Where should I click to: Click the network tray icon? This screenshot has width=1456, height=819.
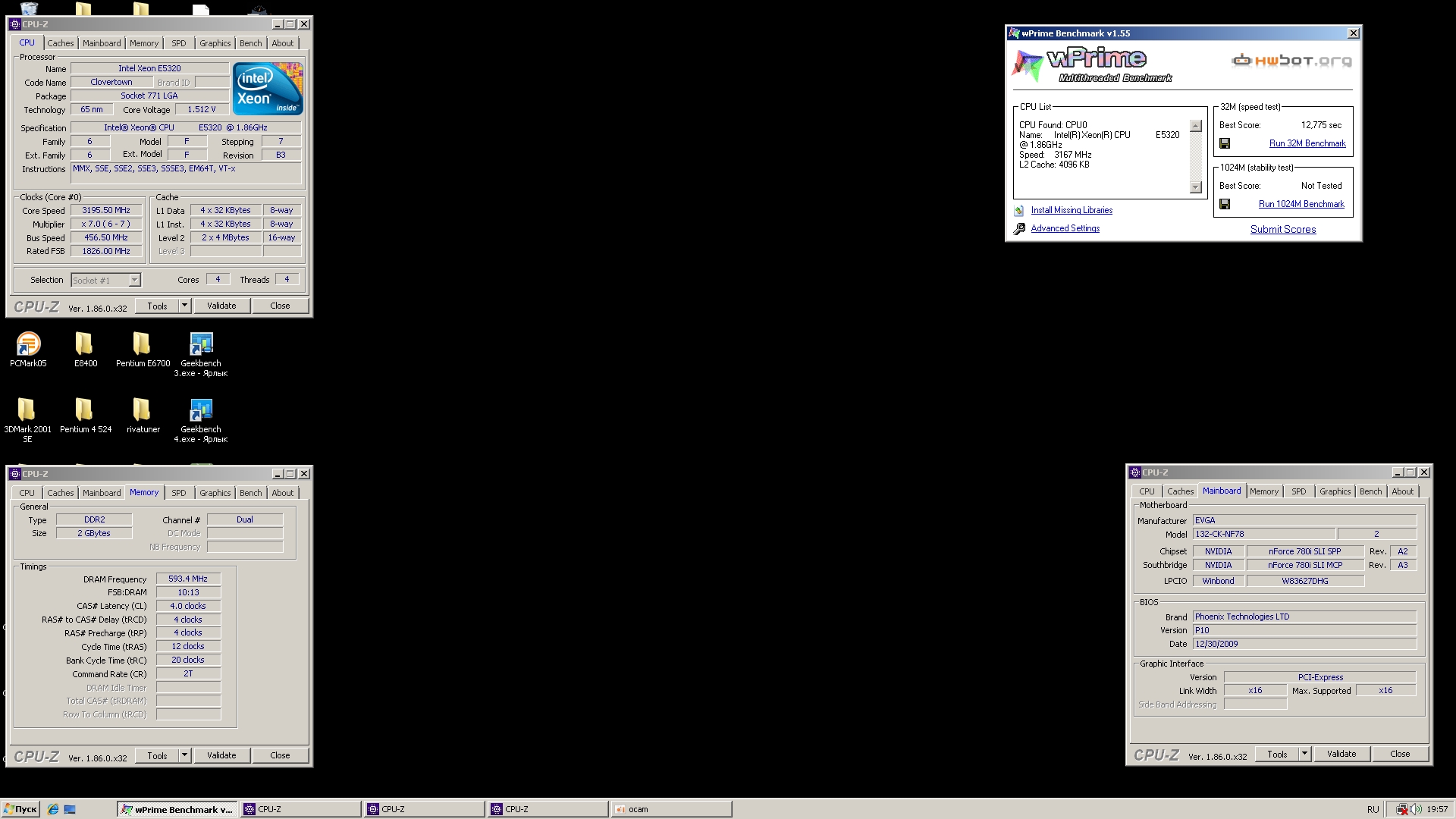point(1403,809)
